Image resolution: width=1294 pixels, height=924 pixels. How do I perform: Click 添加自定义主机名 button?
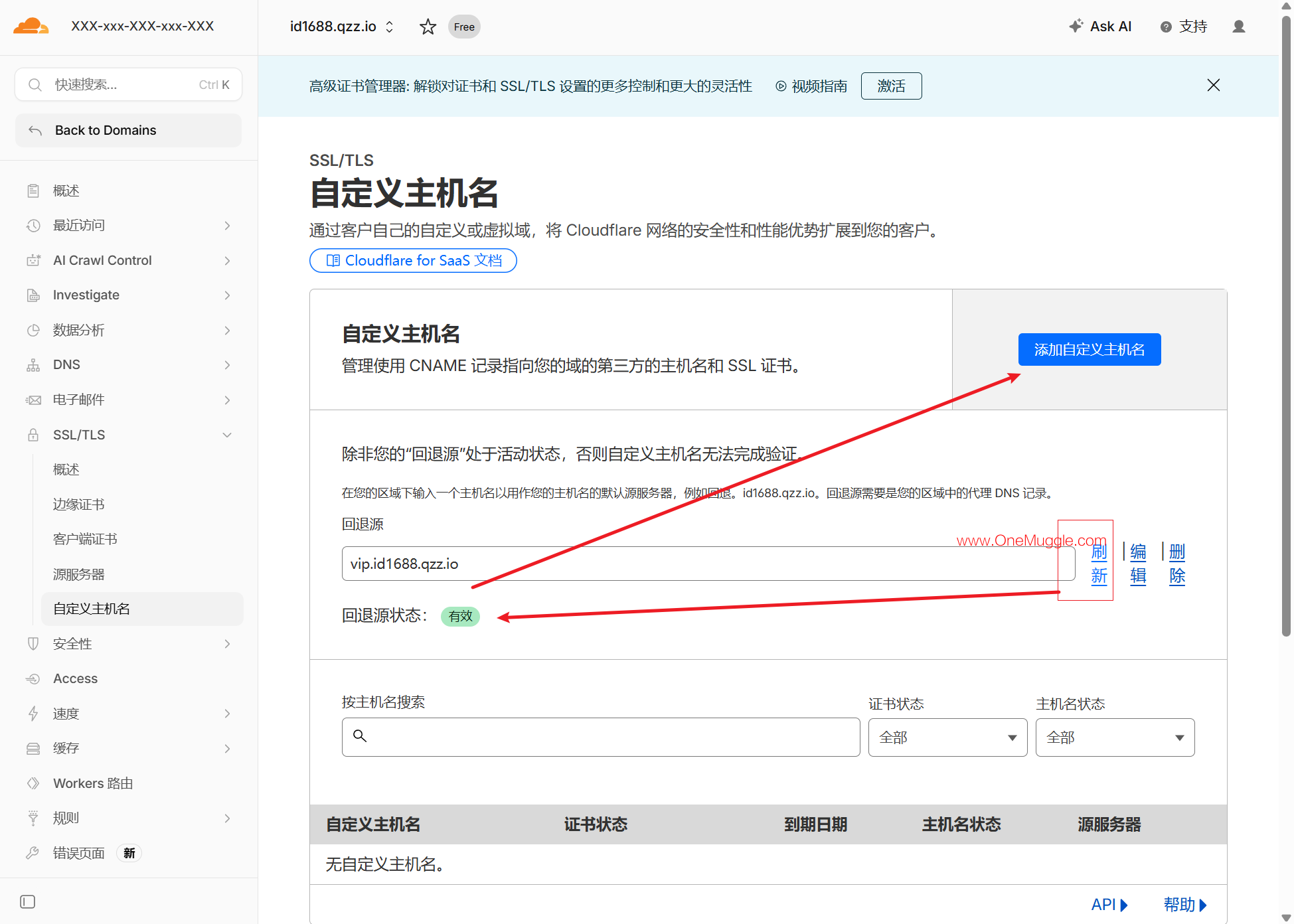pos(1090,349)
